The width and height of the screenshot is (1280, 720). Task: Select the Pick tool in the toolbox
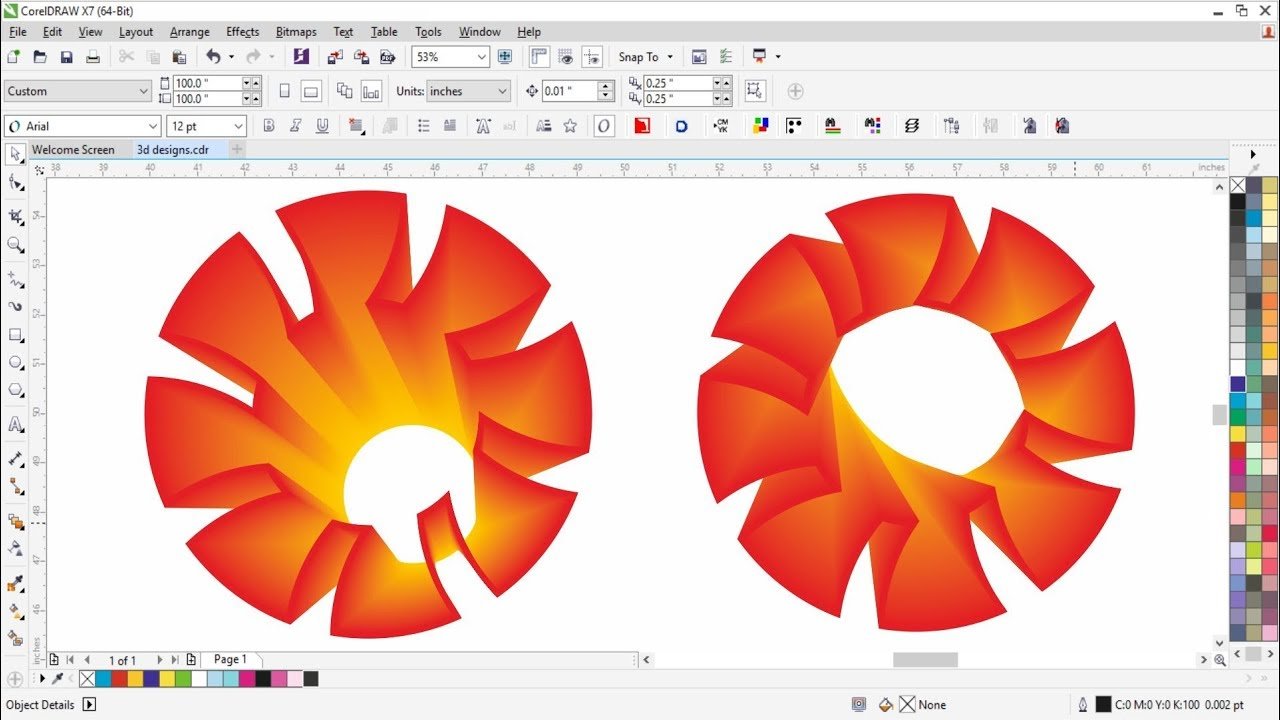point(15,154)
